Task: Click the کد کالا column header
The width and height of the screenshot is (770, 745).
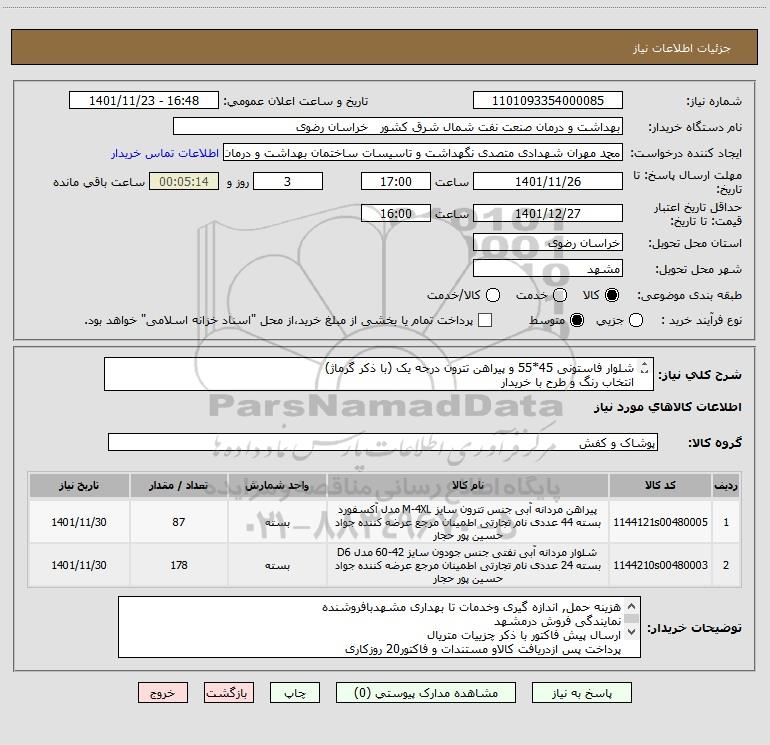Action: [x=660, y=485]
